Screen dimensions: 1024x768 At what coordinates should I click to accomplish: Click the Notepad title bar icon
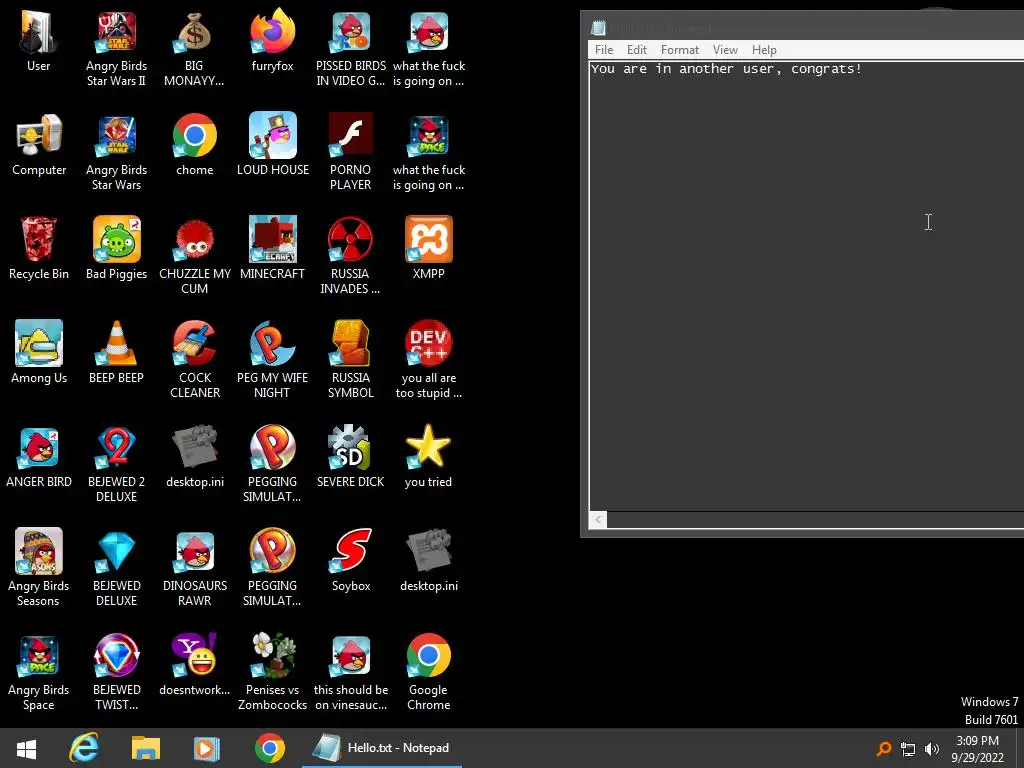598,27
